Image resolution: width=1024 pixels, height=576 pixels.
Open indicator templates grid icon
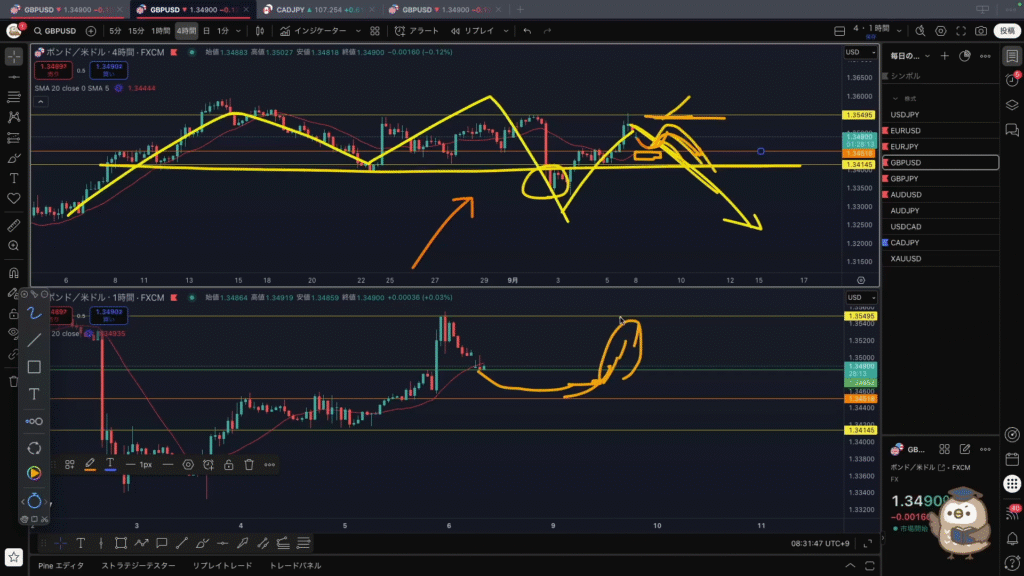(x=375, y=31)
